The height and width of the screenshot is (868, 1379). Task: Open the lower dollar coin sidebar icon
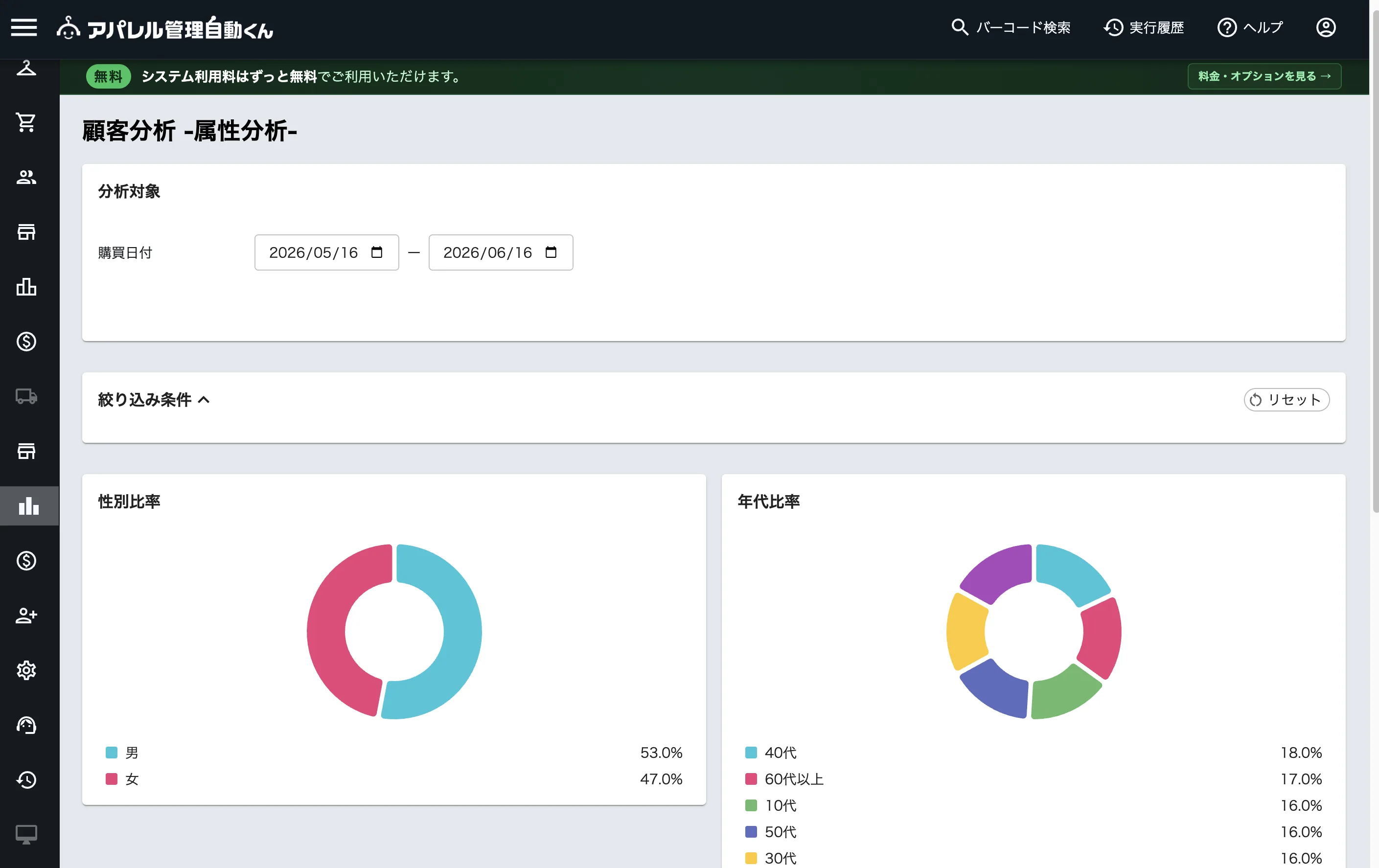pyautogui.click(x=26, y=561)
